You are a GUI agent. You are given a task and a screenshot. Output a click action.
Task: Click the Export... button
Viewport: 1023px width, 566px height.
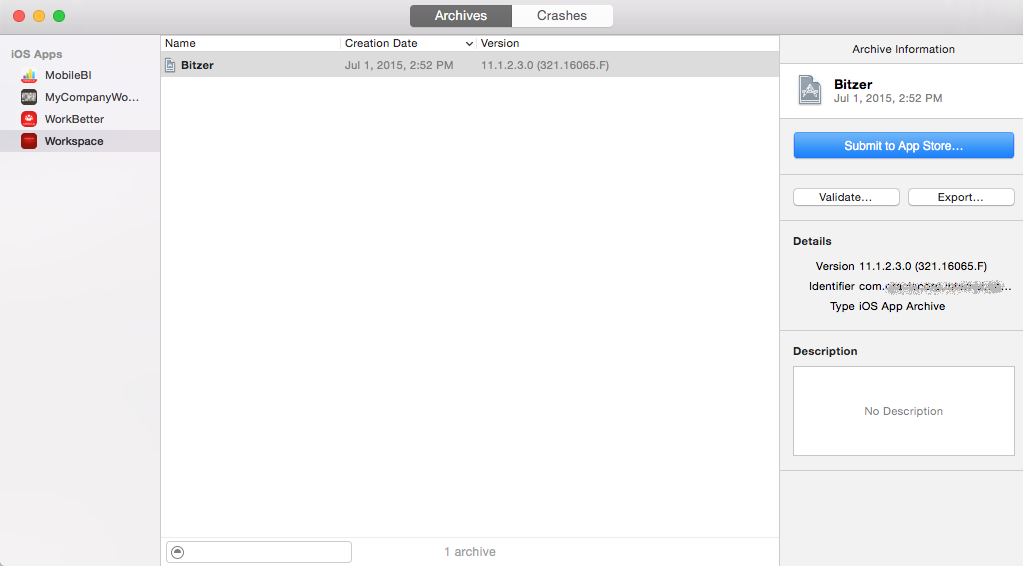(960, 197)
